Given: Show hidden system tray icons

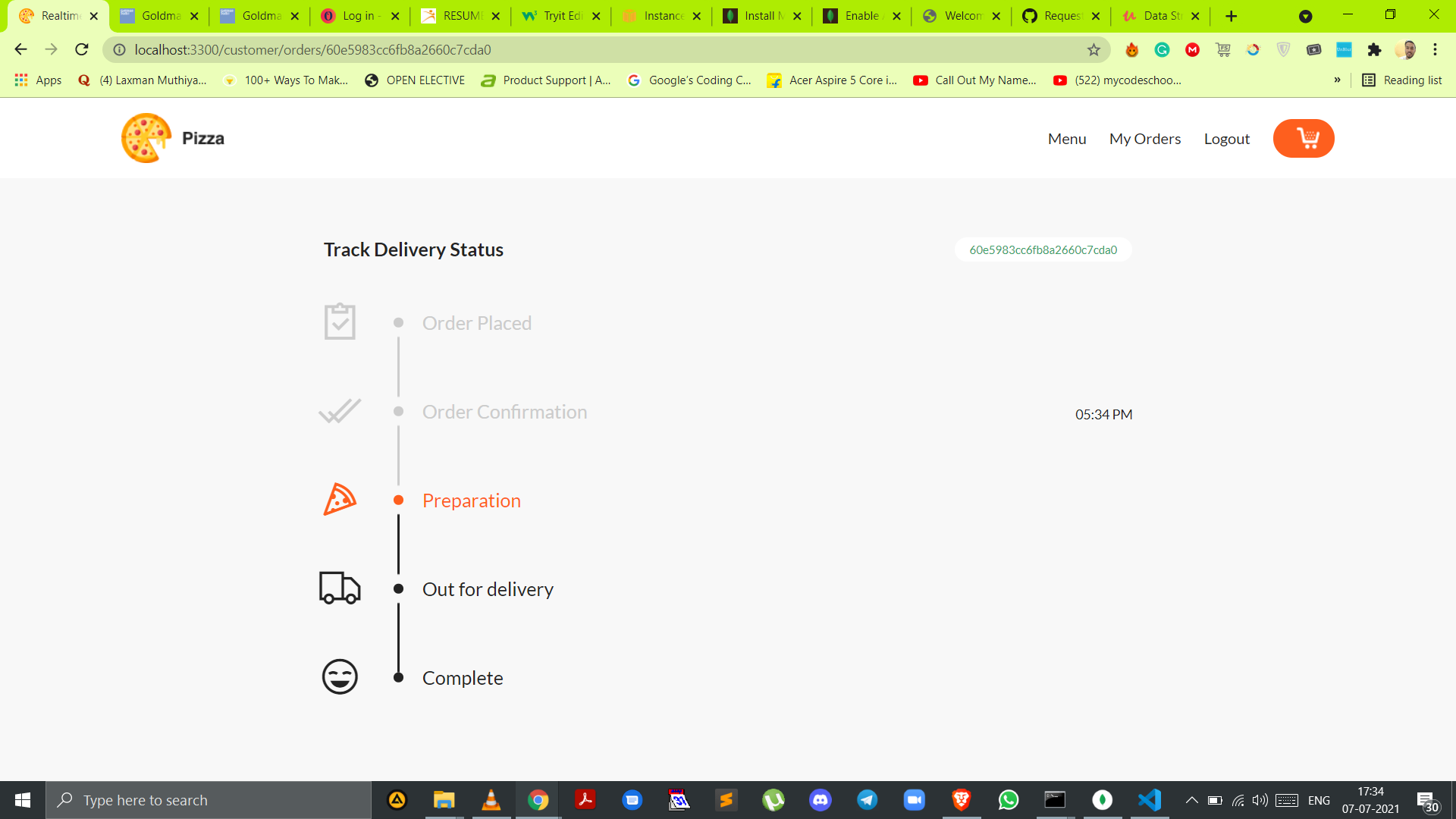Looking at the screenshot, I should [x=1191, y=800].
